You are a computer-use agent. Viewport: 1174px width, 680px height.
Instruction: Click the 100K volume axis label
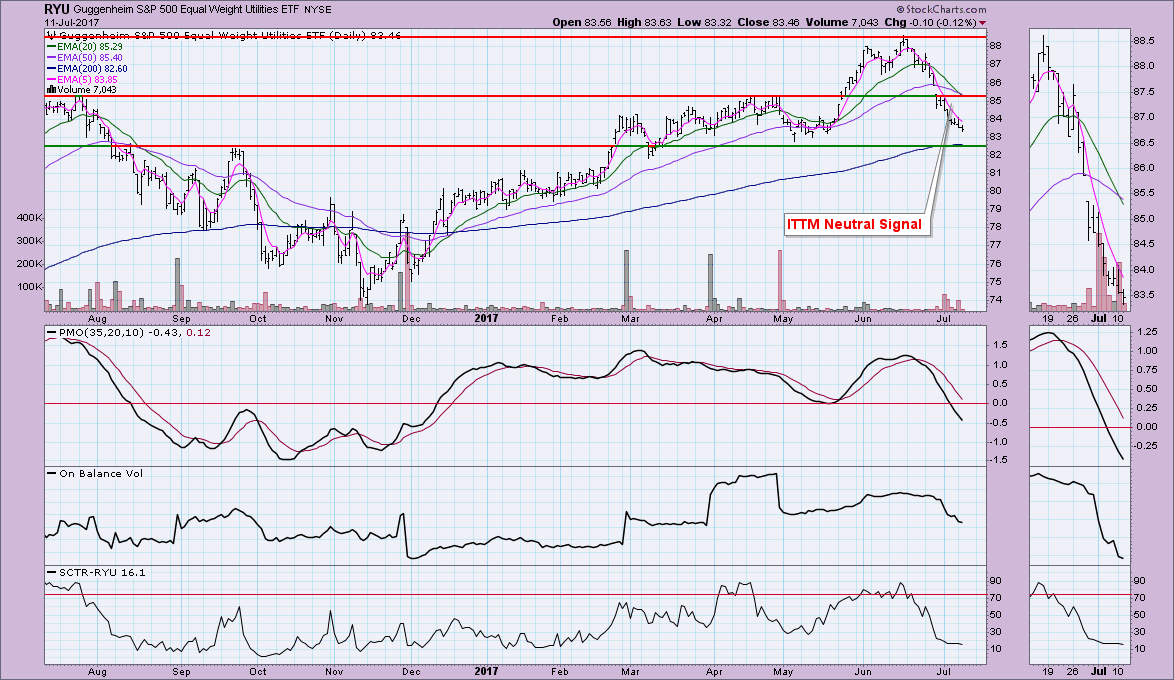pos(30,287)
